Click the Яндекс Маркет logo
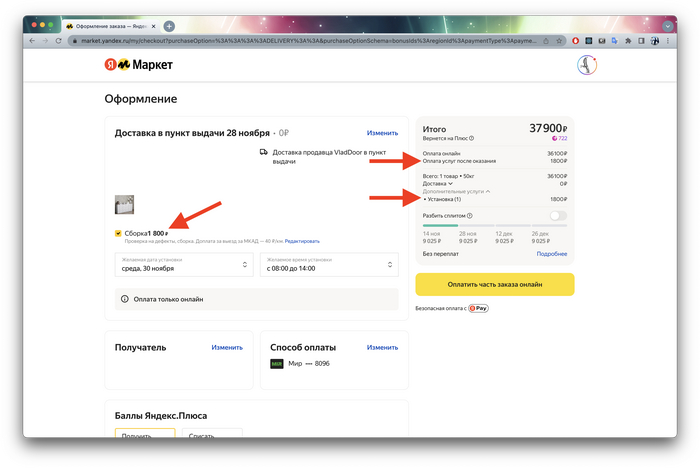The image size is (700, 468). [138, 65]
